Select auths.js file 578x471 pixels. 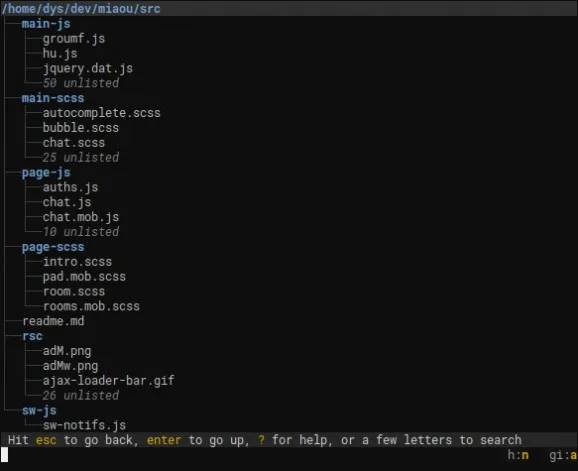pyautogui.click(x=70, y=187)
